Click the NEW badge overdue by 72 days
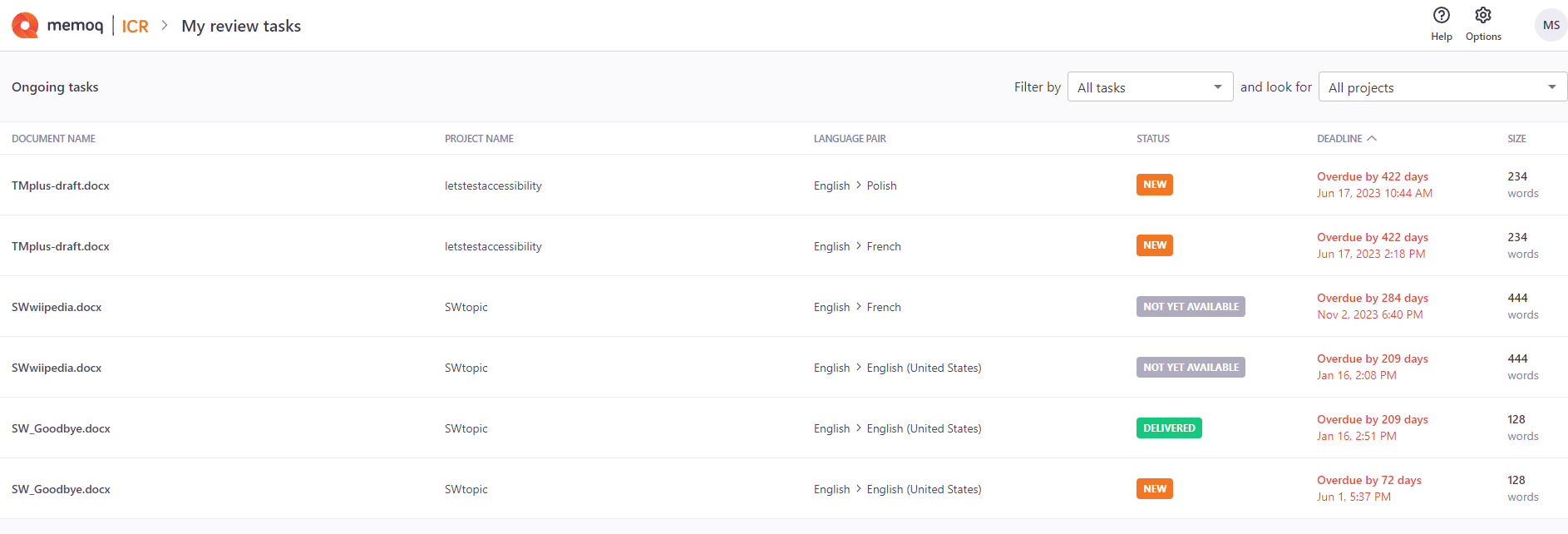 (1154, 489)
